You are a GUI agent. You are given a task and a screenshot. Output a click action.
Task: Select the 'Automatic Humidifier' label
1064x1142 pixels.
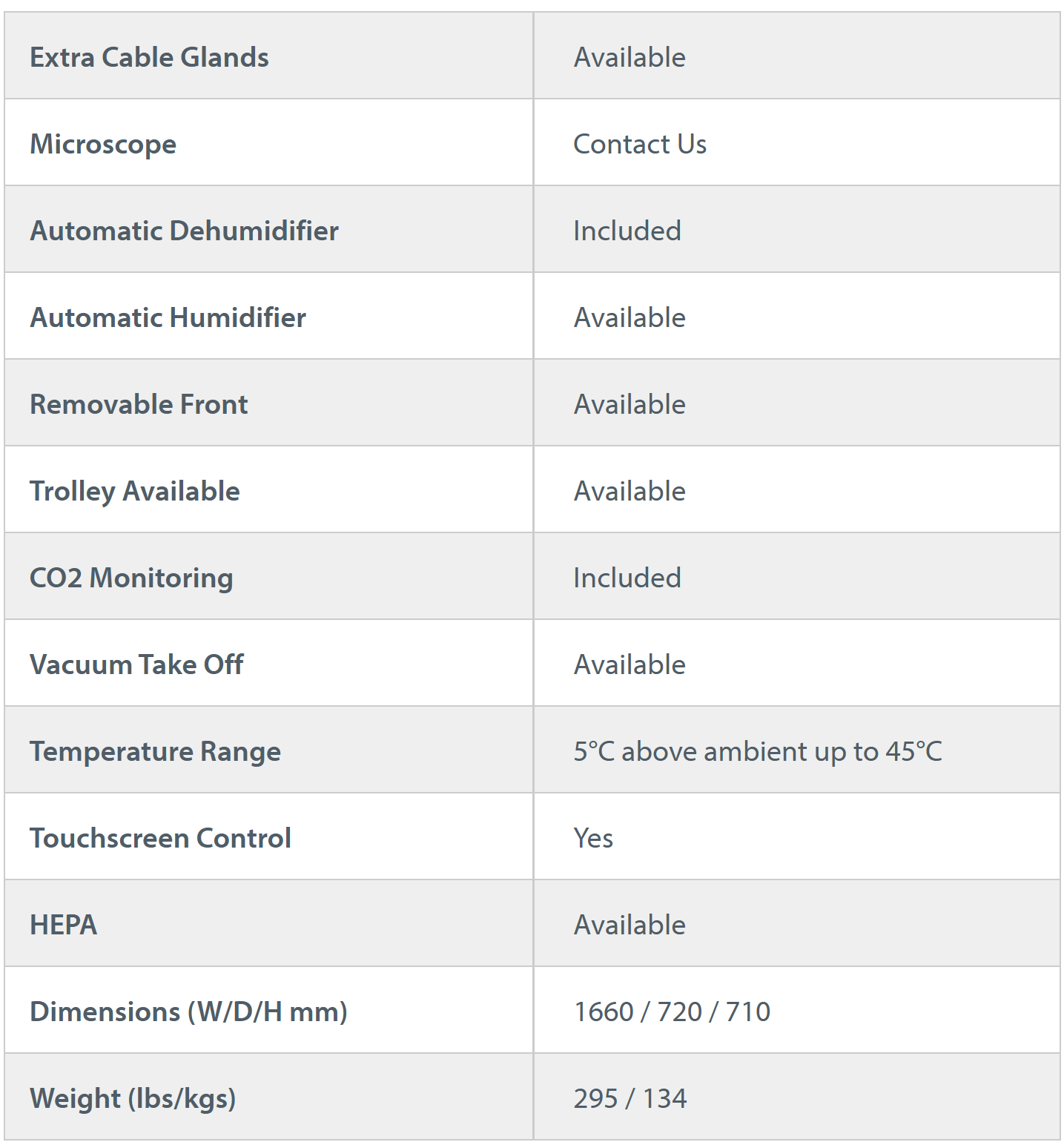pyautogui.click(x=168, y=317)
